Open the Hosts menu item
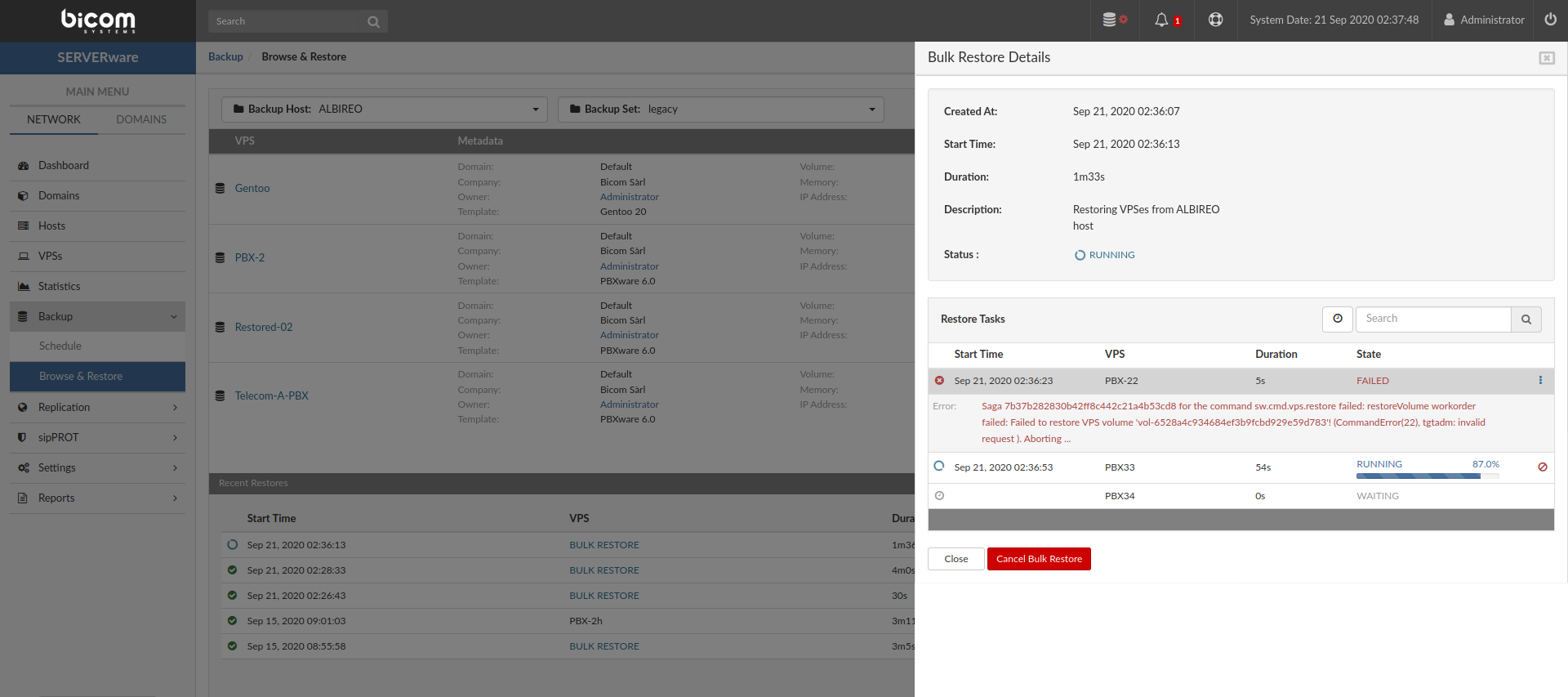 pyautogui.click(x=97, y=226)
